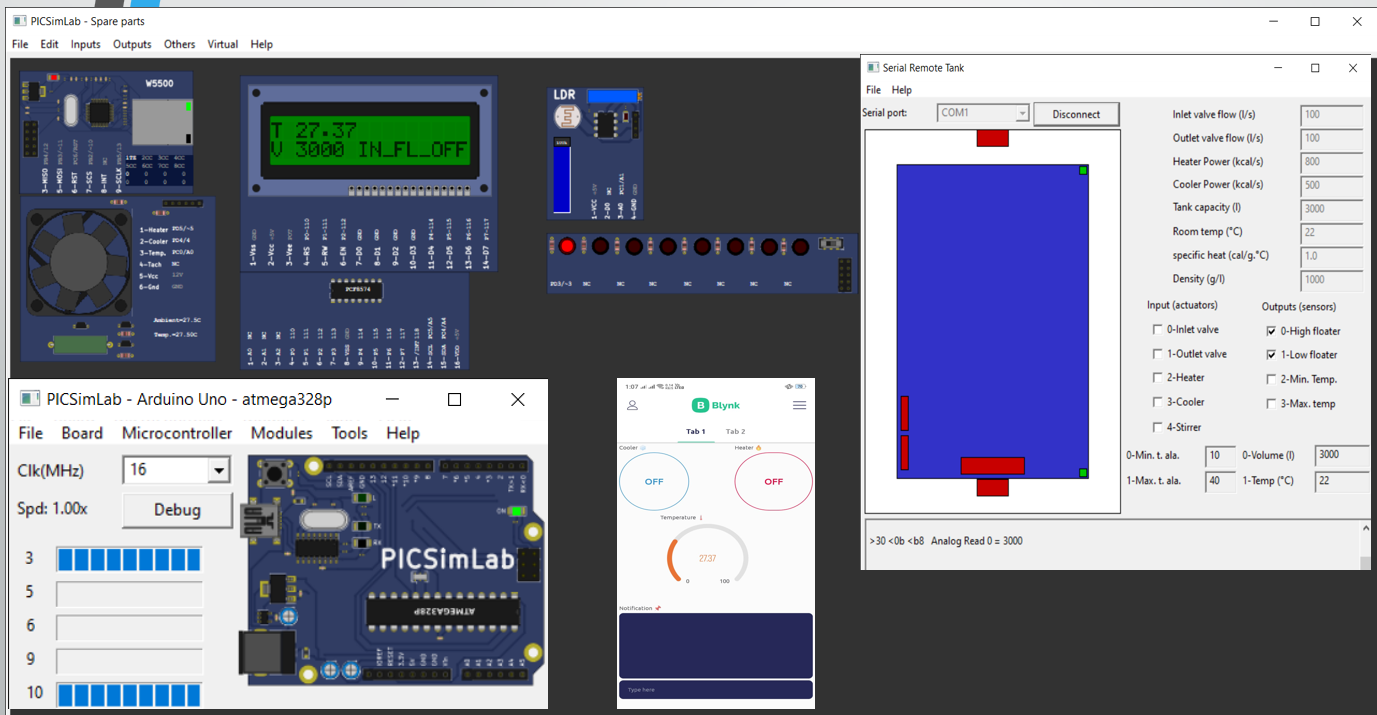This screenshot has width=1377, height=715.
Task: Open the Modules menu in Arduino Uno window
Action: [281, 433]
